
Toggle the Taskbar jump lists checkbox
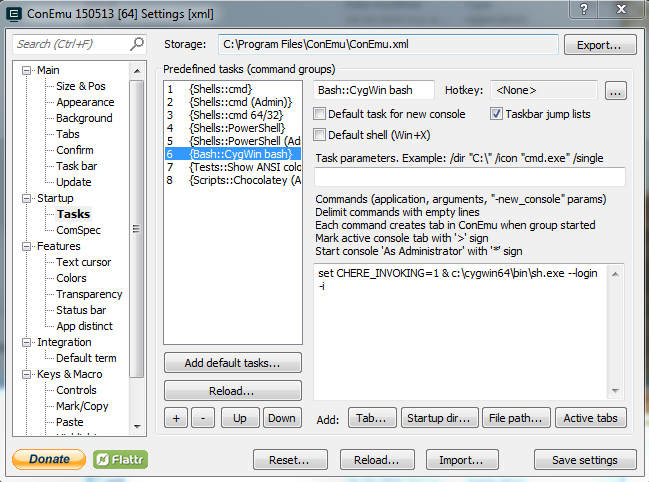tap(496, 114)
